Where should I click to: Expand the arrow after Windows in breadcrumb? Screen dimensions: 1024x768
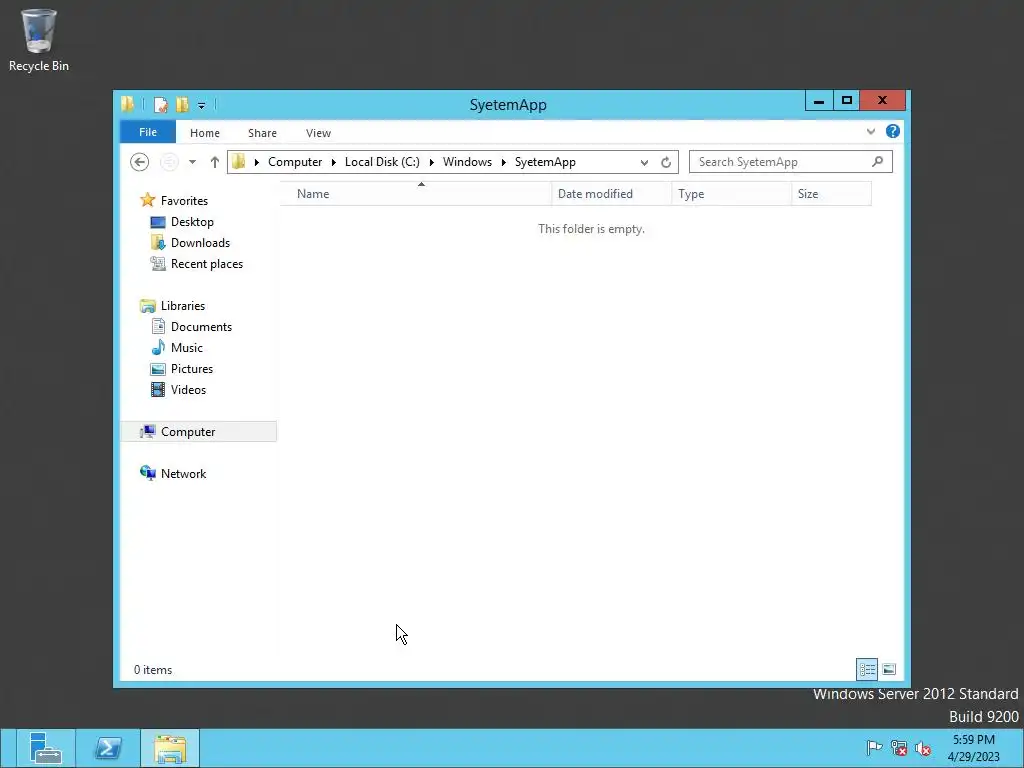pos(504,162)
